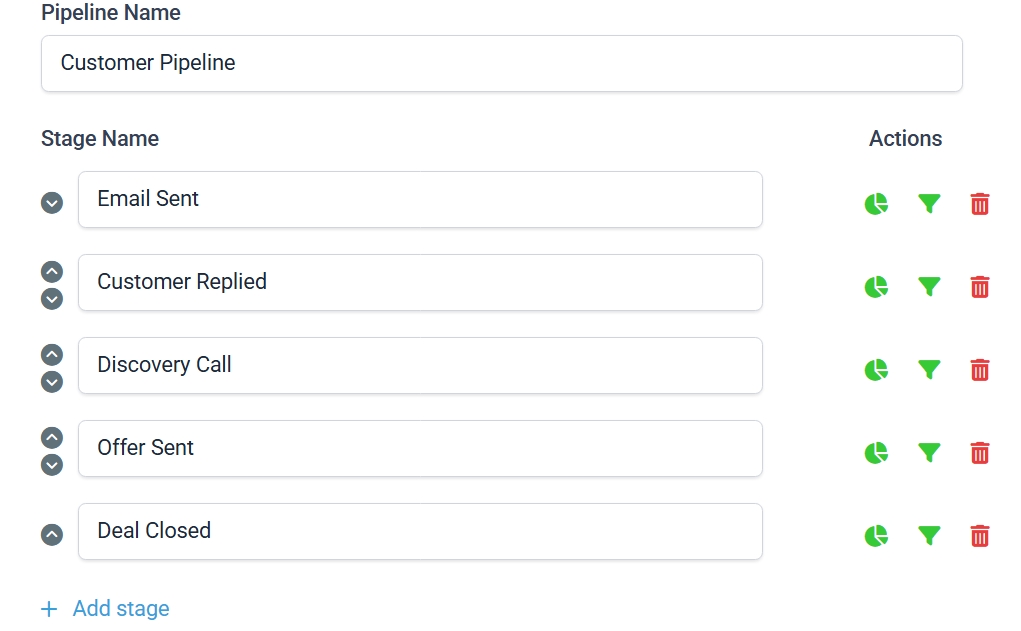The width and height of the screenshot is (1021, 631).
Task: Move Deal Closed stage up
Action: tap(52, 535)
